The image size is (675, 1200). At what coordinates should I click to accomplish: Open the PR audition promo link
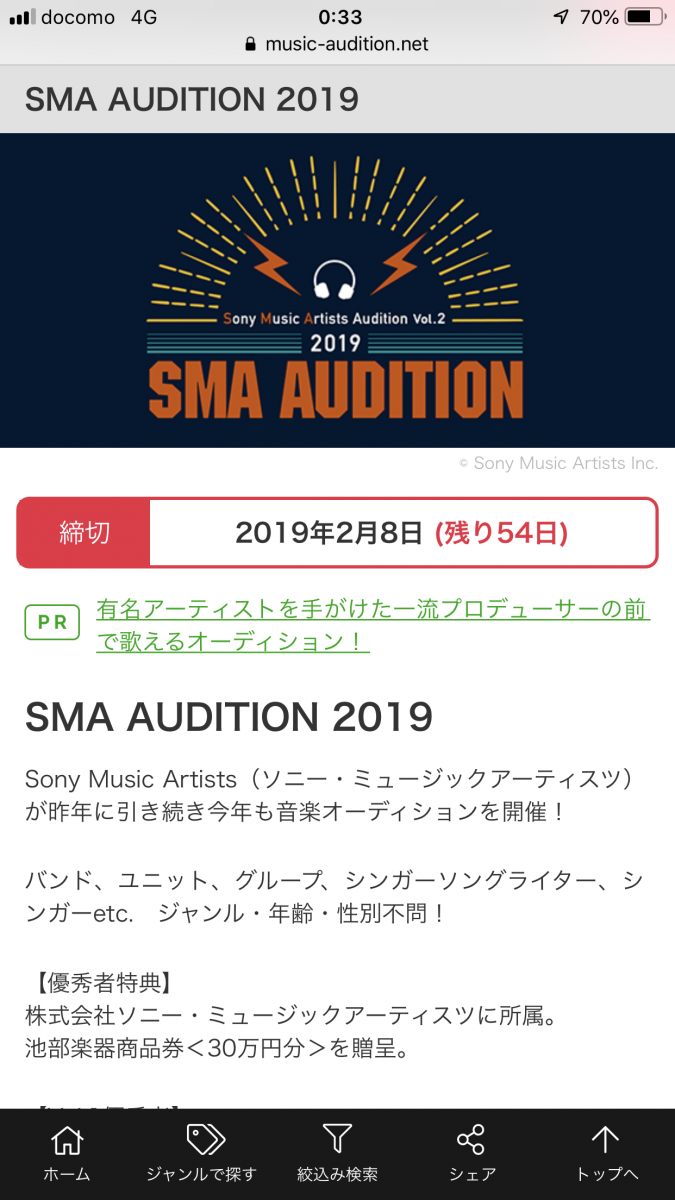tap(372, 625)
